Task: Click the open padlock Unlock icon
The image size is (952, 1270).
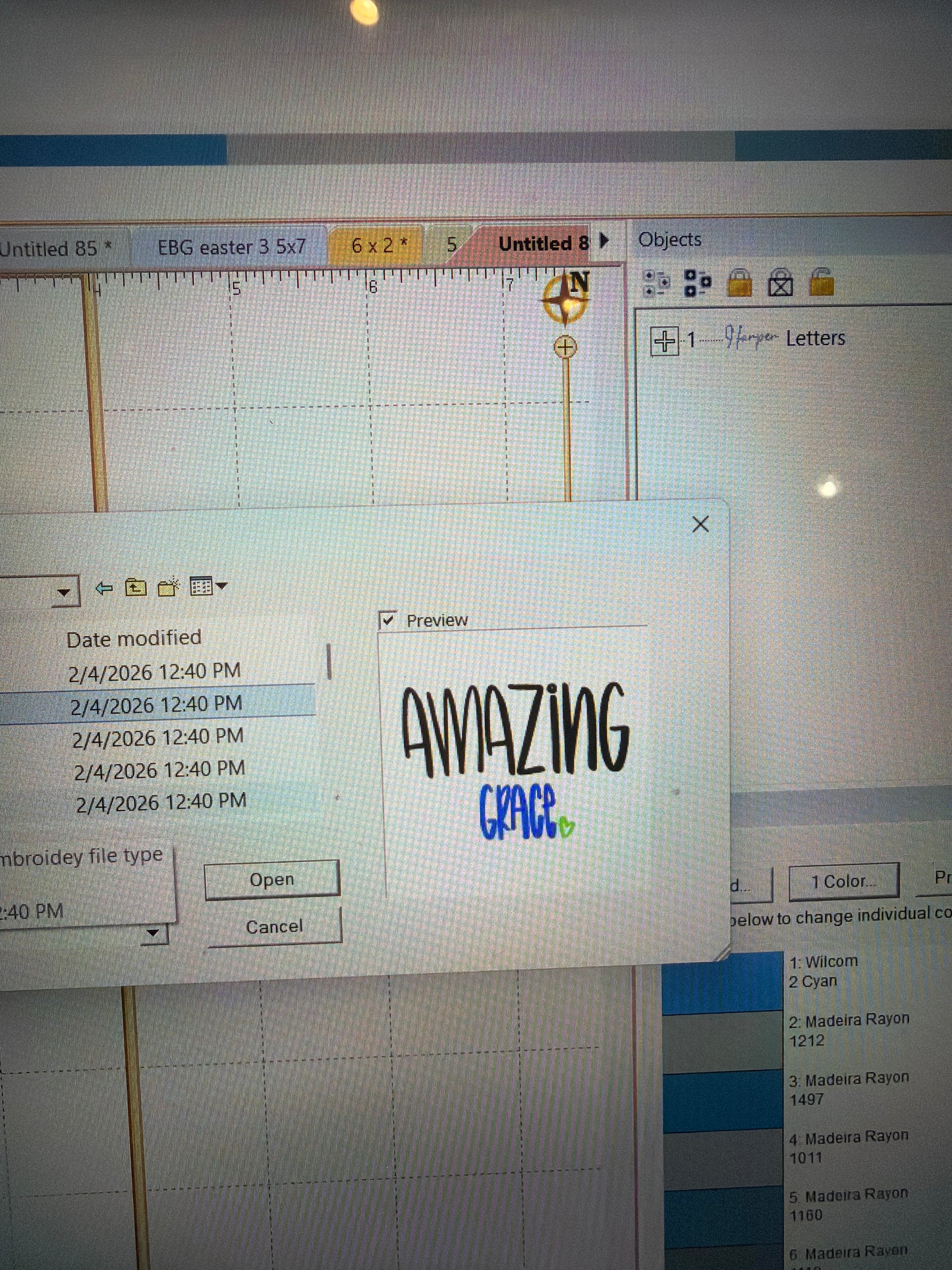Action: point(822,282)
